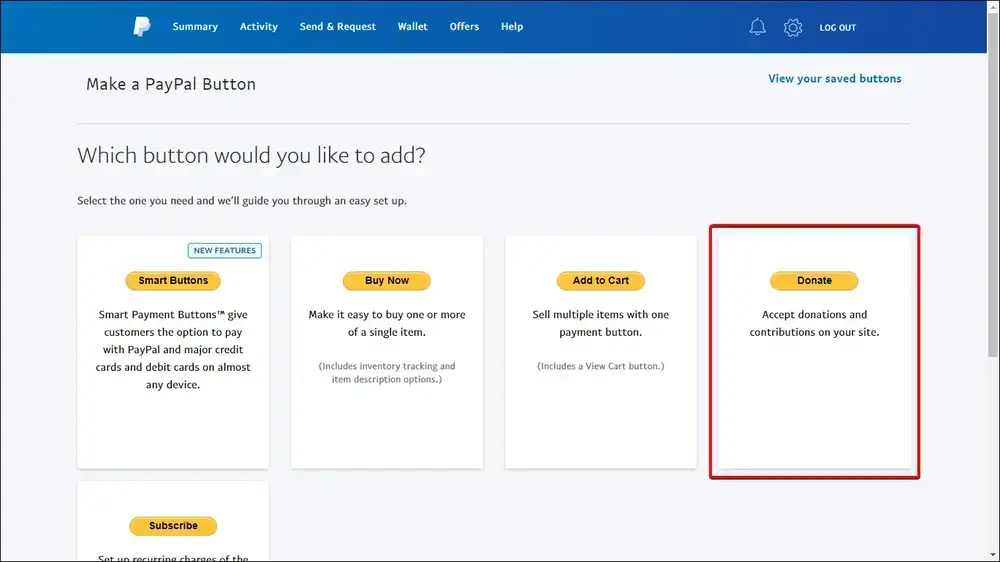This screenshot has height=562, width=1000.
Task: Open the notifications bell icon
Action: (x=757, y=27)
